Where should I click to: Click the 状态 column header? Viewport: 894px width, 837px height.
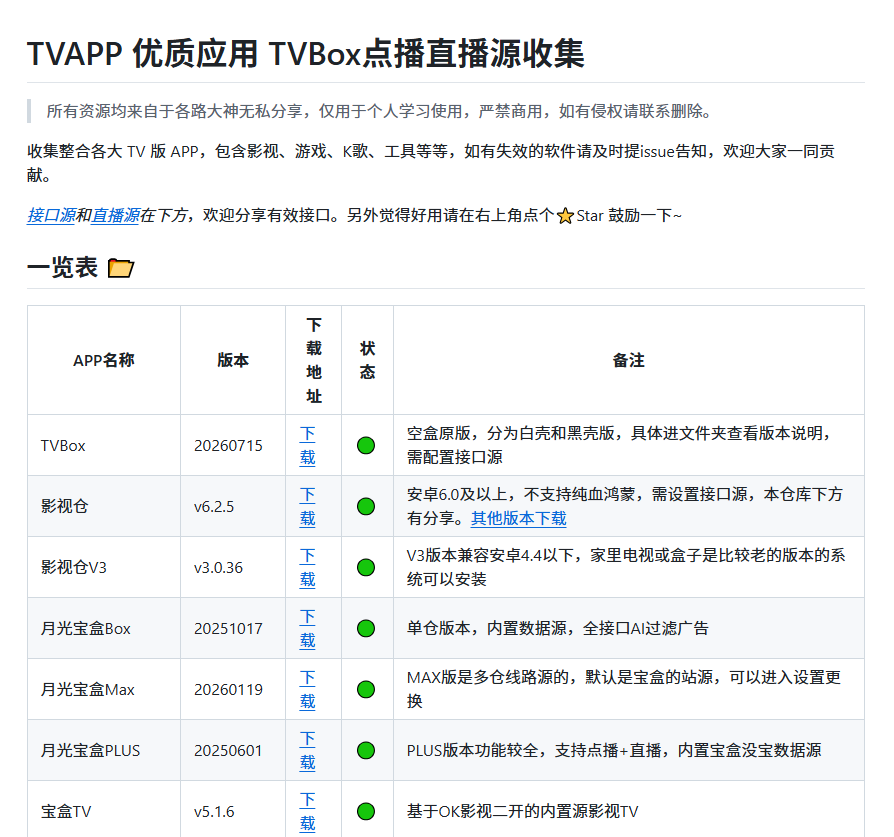(367, 360)
